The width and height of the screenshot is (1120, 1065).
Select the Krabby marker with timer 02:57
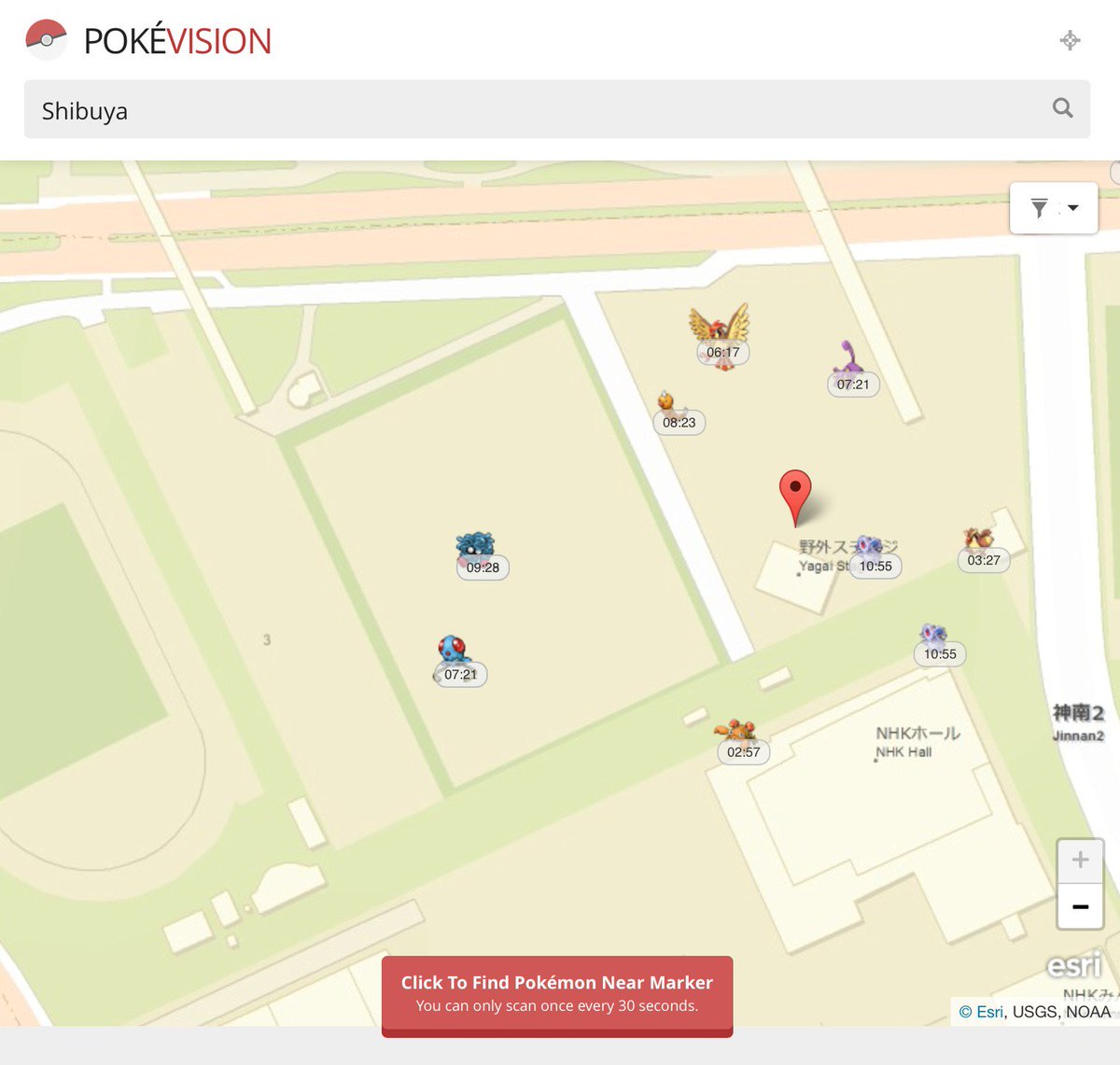pyautogui.click(x=742, y=742)
